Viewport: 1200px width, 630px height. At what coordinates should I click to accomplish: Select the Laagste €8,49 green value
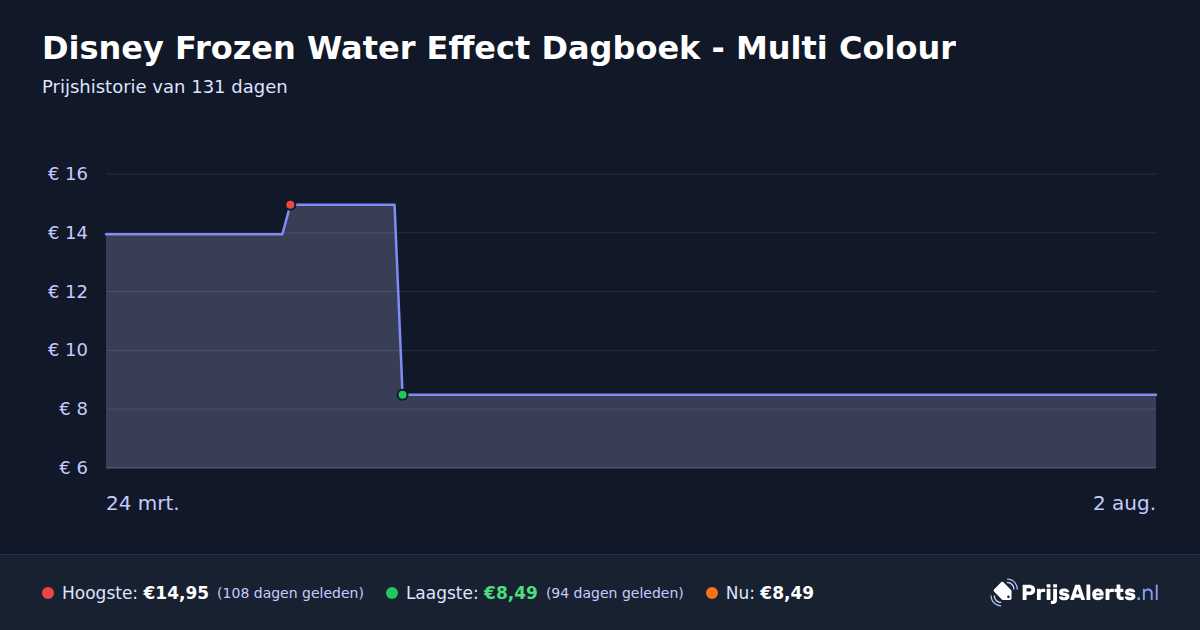511,593
